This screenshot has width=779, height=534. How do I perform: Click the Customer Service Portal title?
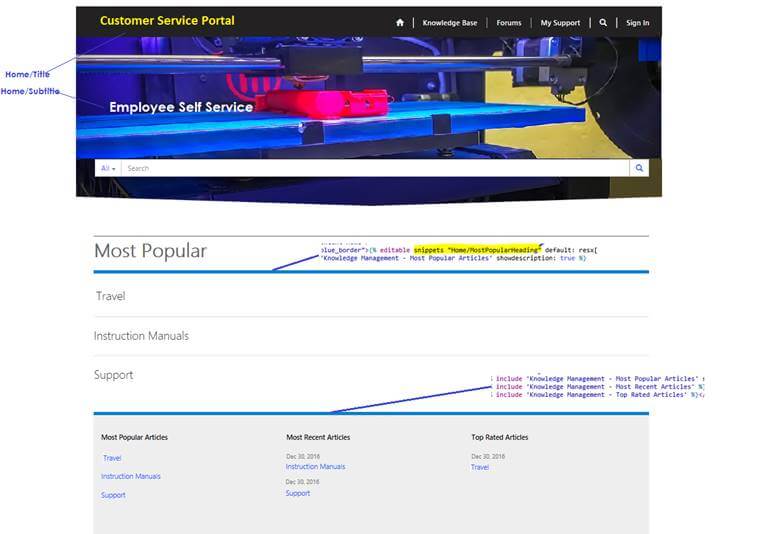pos(167,20)
